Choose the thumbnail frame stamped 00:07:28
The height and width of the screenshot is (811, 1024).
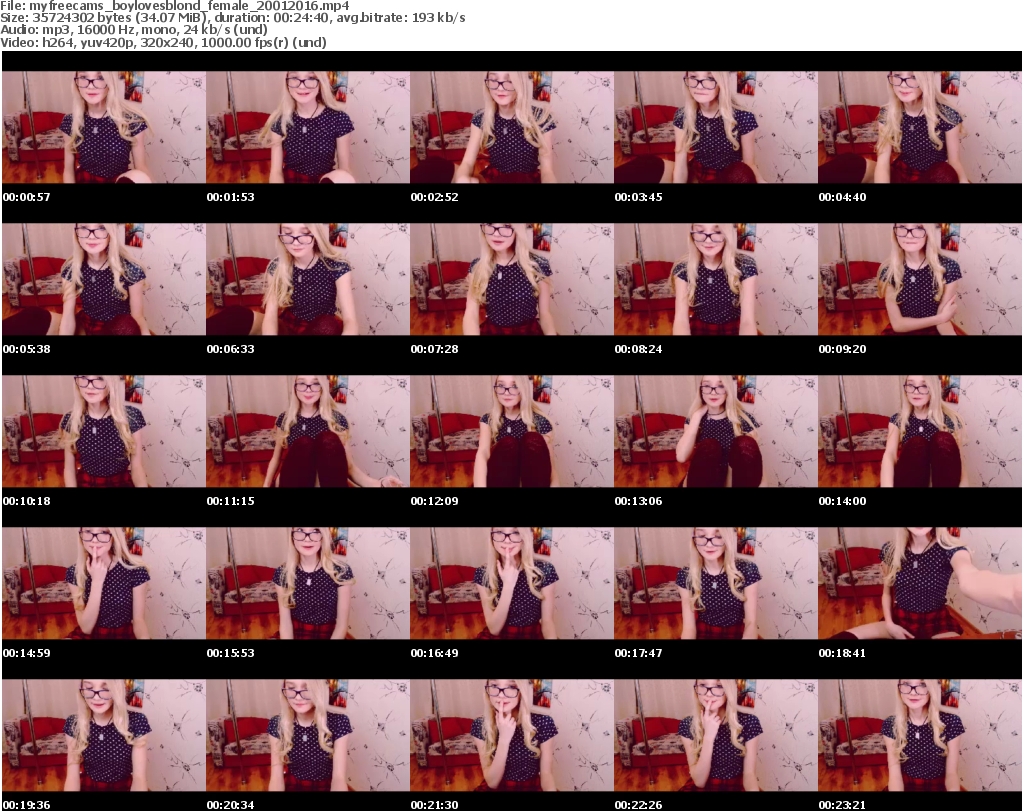512,279
